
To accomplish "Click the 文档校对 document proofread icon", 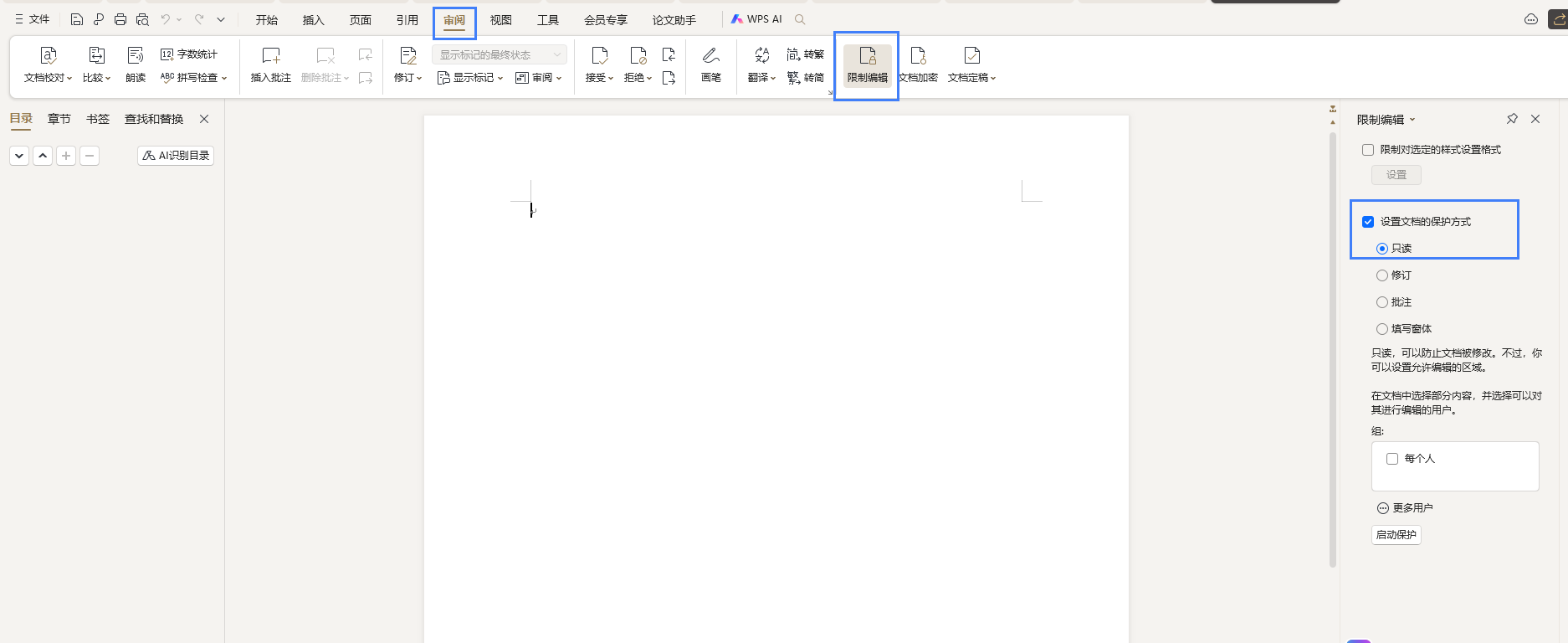I will click(48, 56).
